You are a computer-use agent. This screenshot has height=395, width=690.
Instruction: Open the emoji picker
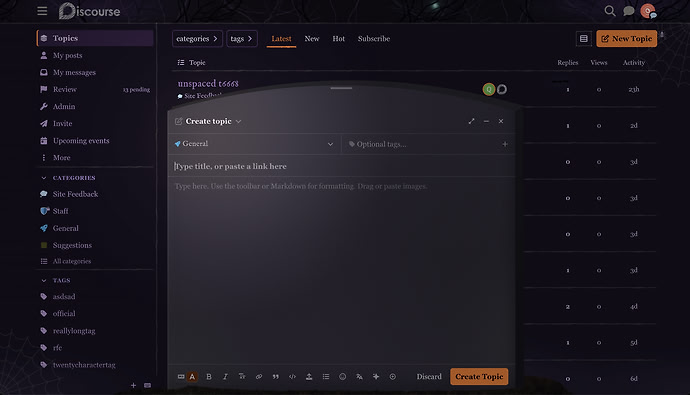[342, 377]
